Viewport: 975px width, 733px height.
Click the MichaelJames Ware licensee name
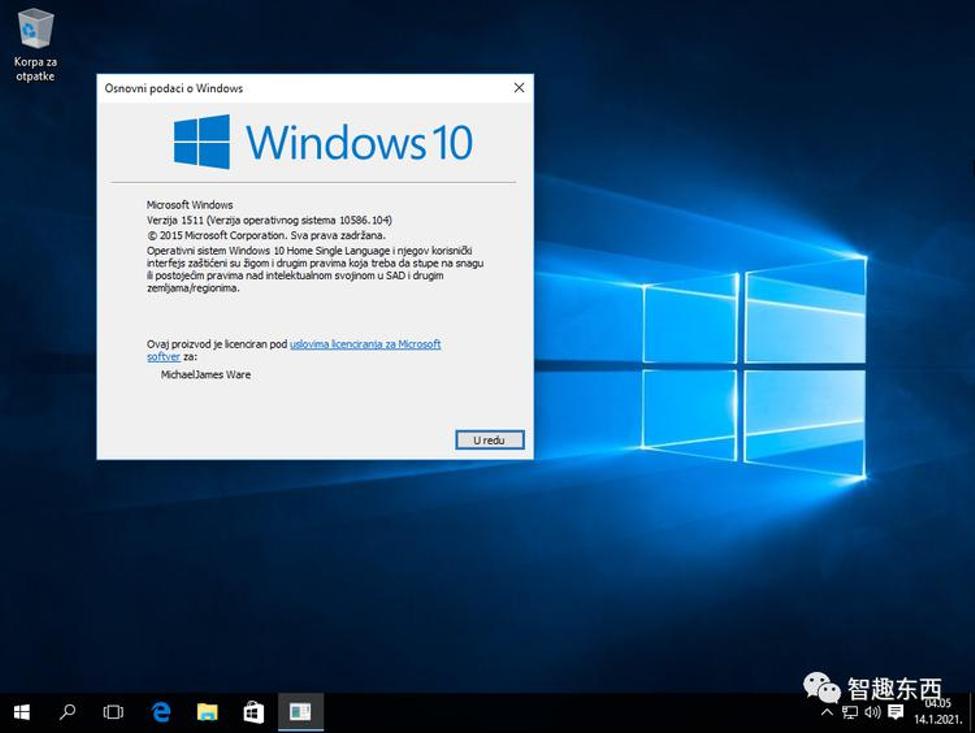pyautogui.click(x=206, y=375)
